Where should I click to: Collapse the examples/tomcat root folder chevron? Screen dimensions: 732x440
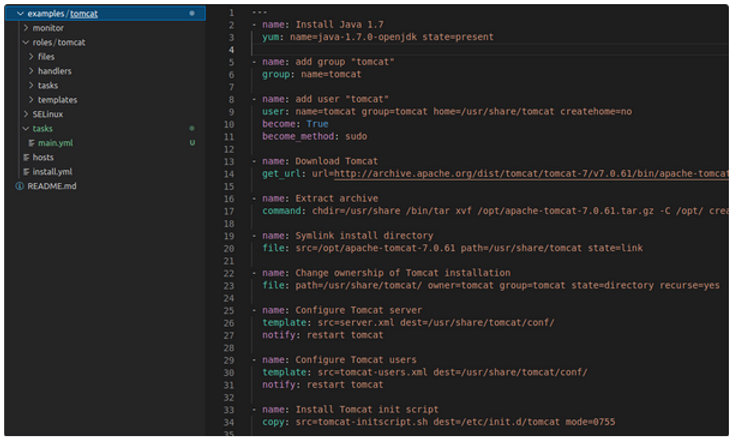pyautogui.click(x=20, y=14)
